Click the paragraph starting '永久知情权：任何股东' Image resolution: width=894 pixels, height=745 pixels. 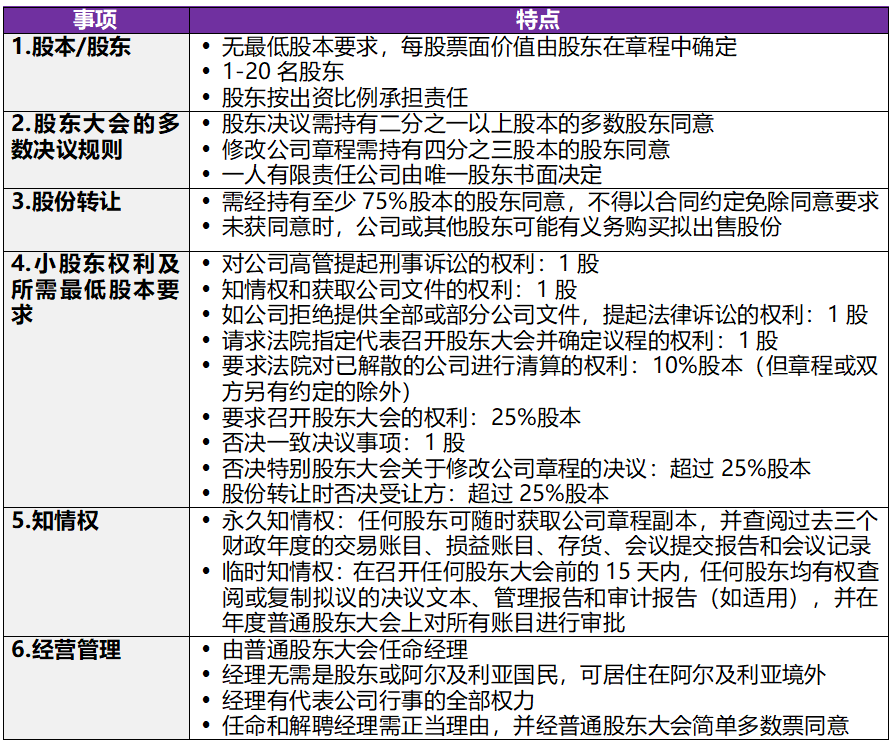pos(550,534)
